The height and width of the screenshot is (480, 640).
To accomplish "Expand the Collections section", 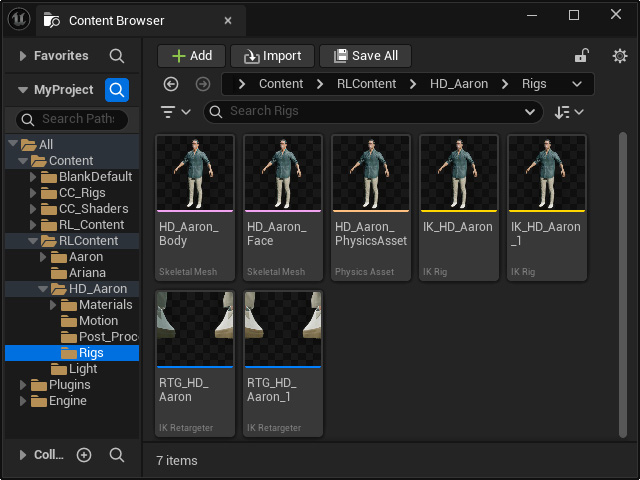I will pyautogui.click(x=23, y=455).
